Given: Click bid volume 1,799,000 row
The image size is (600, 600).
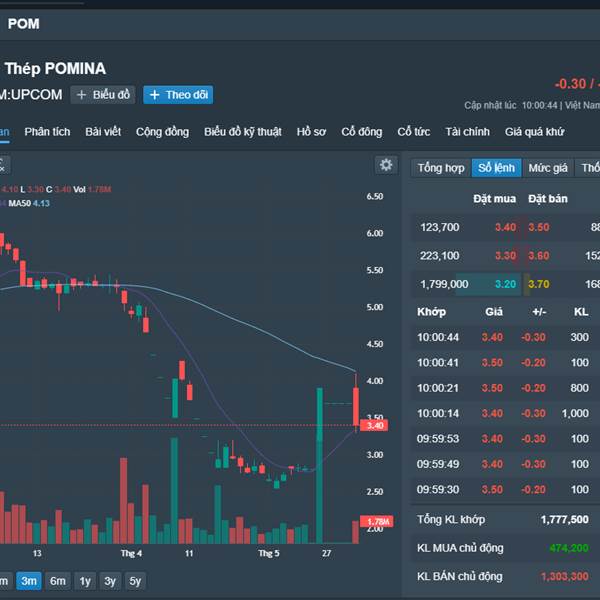Looking at the screenshot, I should [x=444, y=284].
